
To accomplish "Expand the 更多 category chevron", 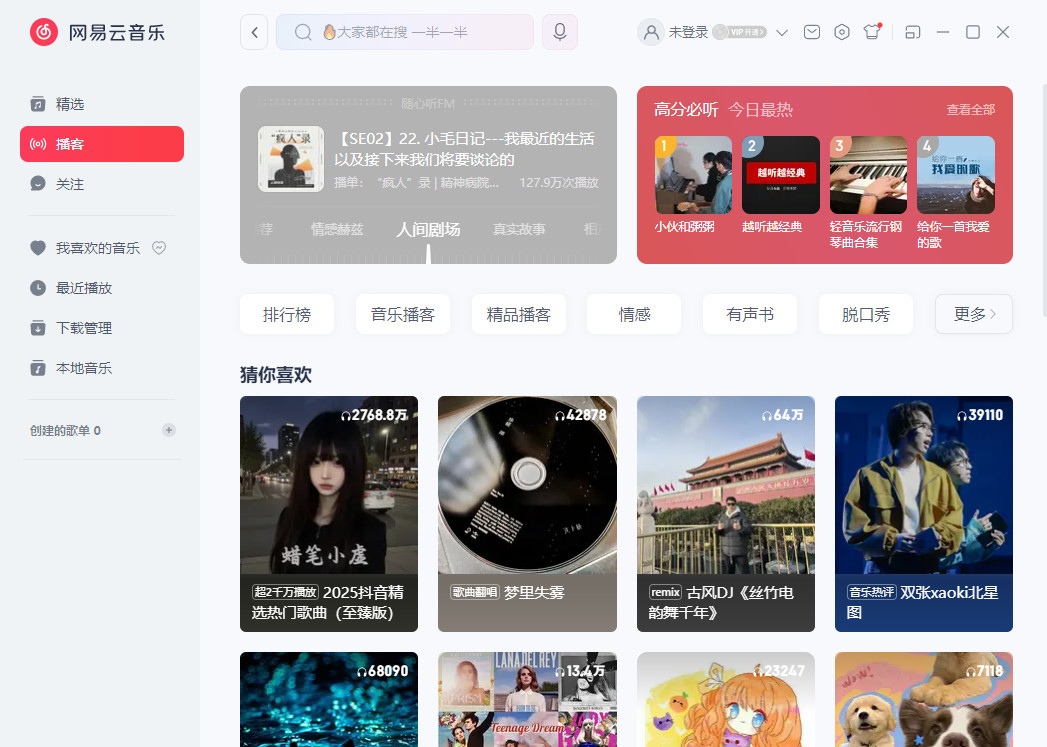I will (974, 314).
